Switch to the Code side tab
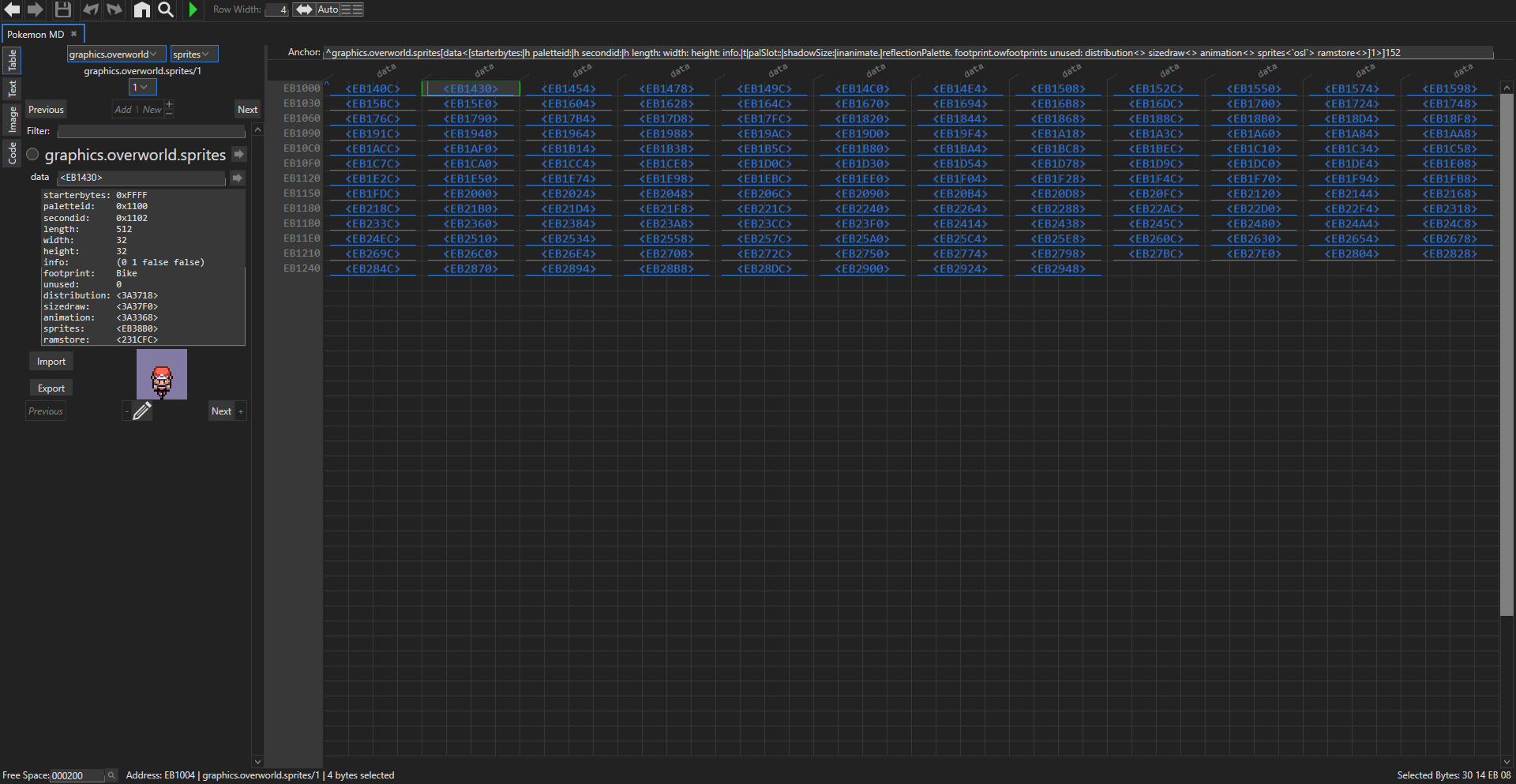This screenshot has width=1516, height=784. pyautogui.click(x=13, y=153)
